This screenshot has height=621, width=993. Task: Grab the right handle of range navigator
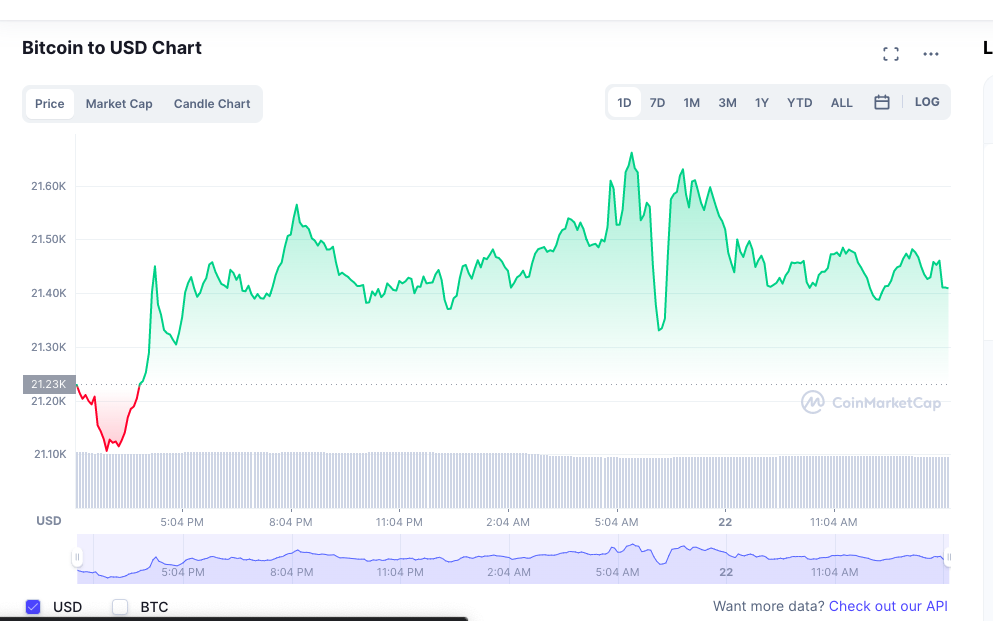pos(948,558)
